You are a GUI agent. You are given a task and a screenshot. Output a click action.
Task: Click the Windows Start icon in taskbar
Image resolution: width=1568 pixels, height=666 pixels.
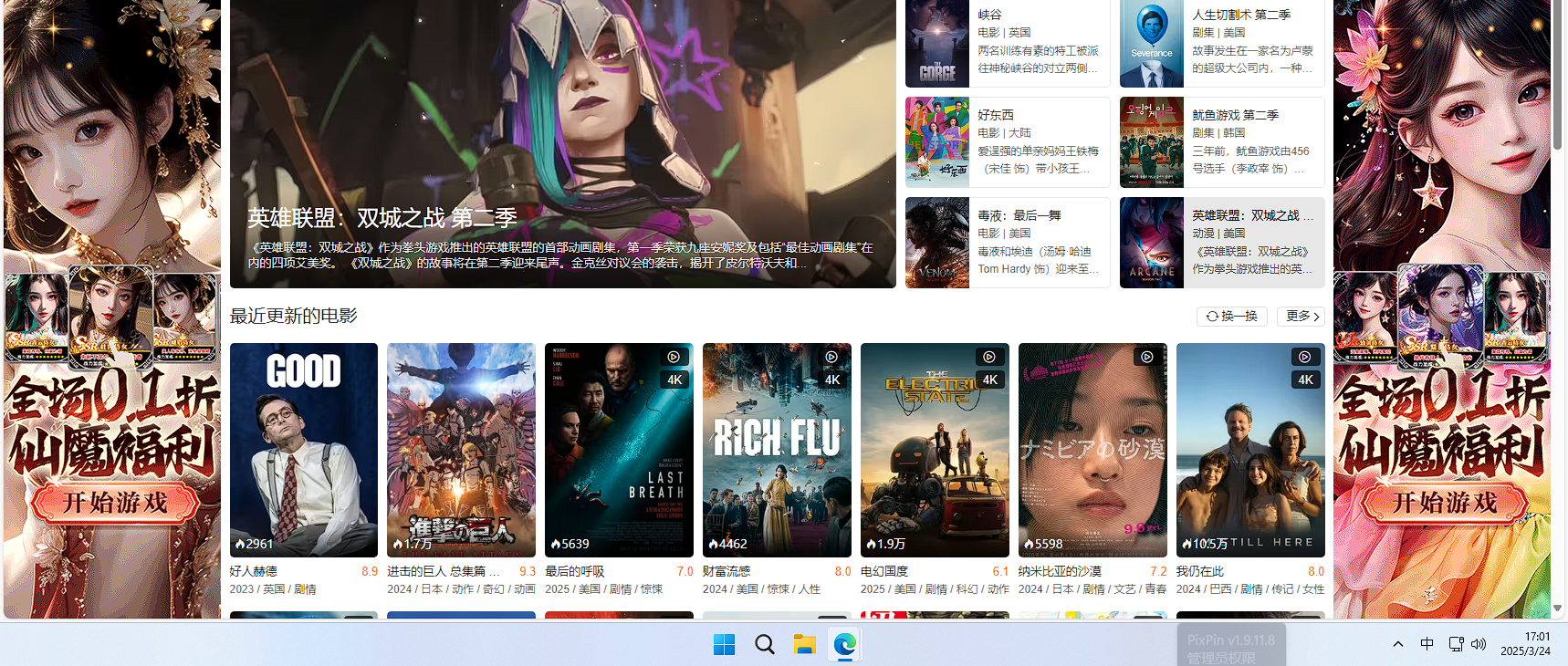(x=724, y=645)
